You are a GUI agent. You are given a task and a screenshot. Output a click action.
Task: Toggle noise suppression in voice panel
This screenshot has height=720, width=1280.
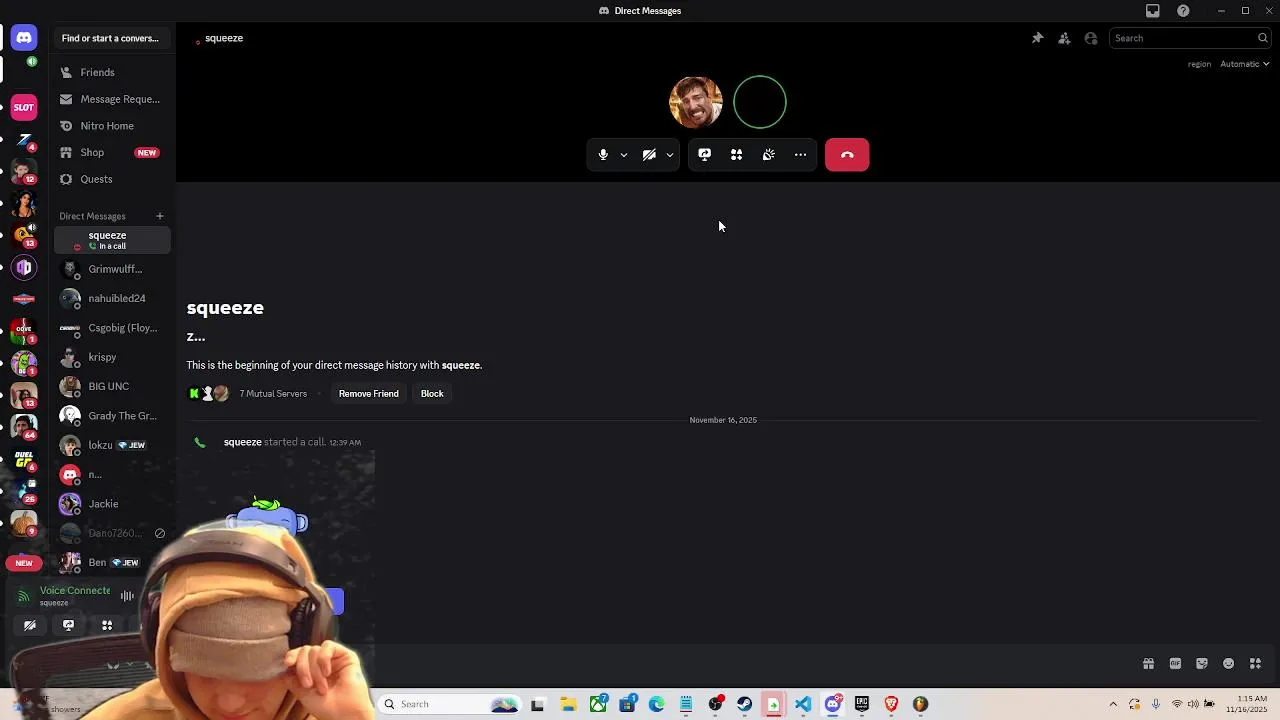pos(127,596)
